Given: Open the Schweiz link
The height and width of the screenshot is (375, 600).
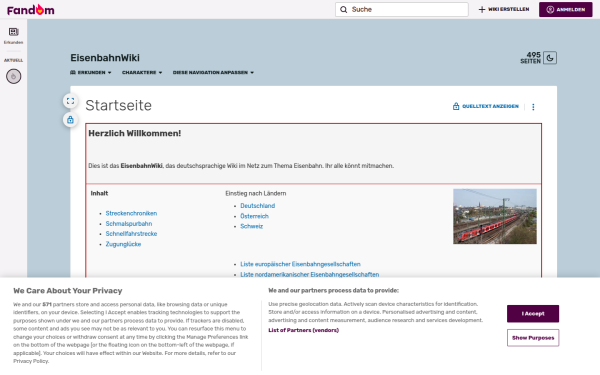Looking at the screenshot, I should point(251,226).
